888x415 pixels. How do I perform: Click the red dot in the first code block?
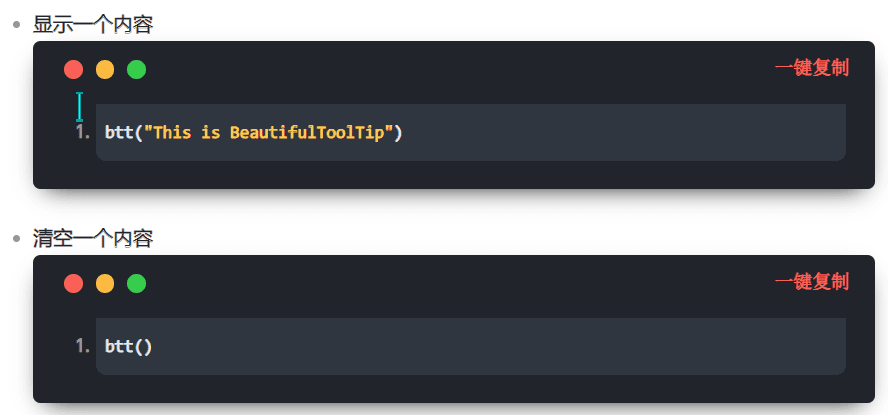(x=73, y=70)
